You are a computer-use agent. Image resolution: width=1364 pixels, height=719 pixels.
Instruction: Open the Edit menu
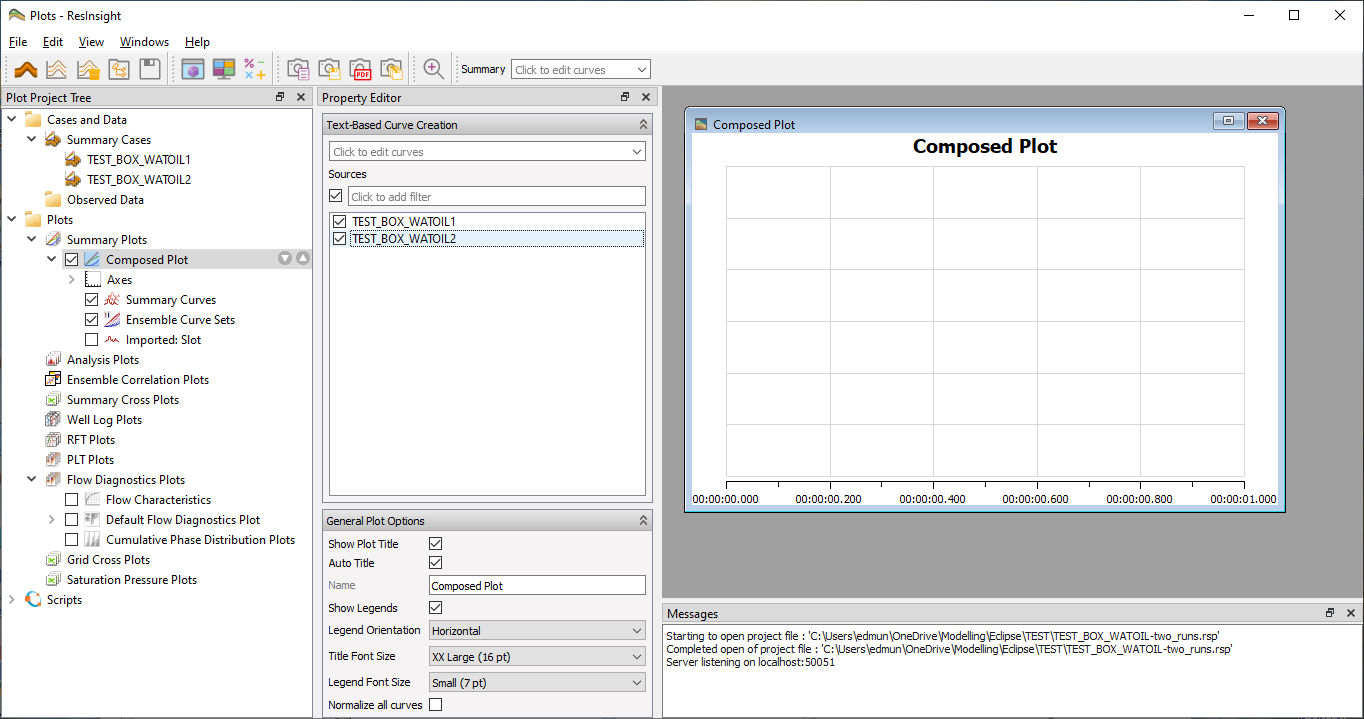53,42
